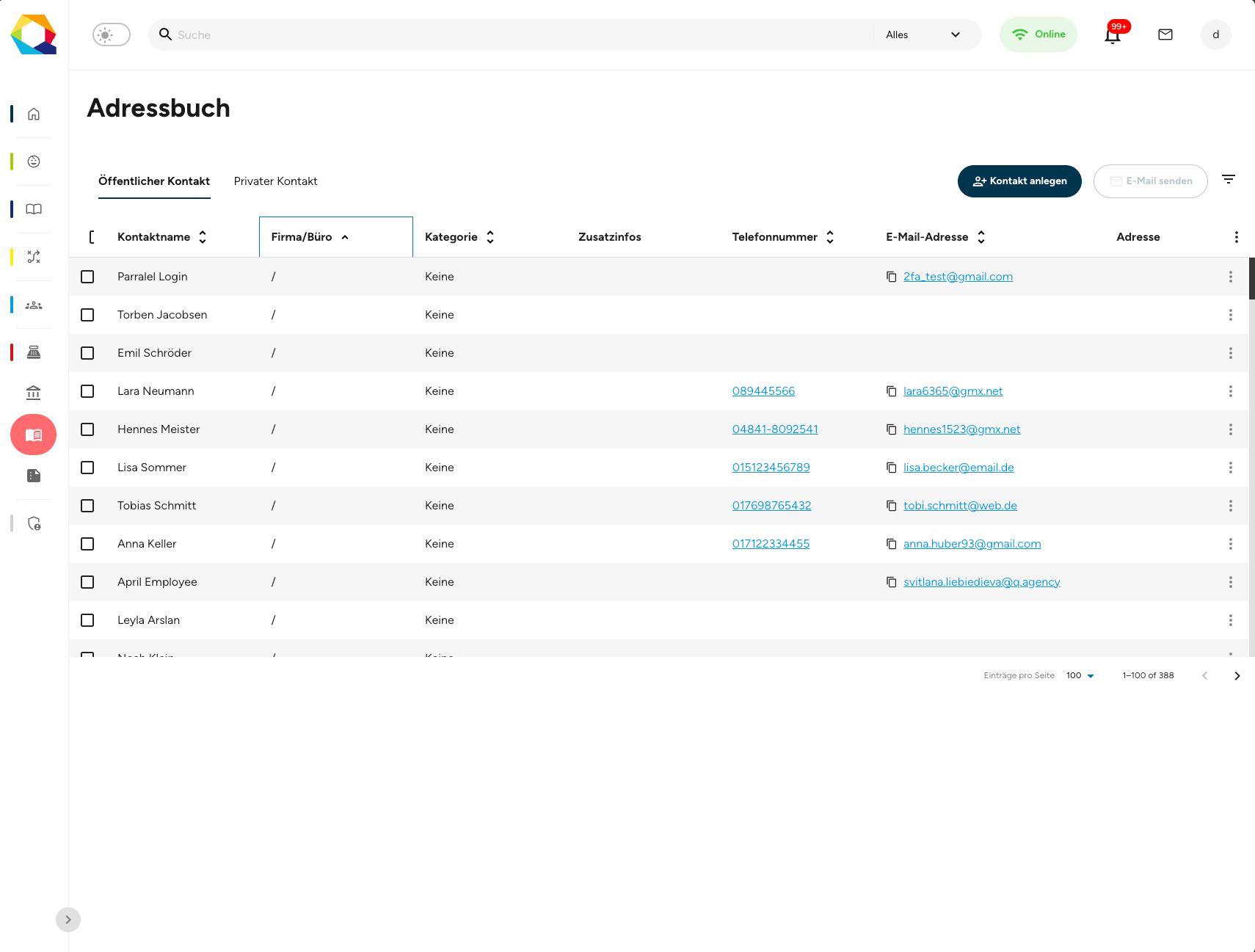Copy the lara6365@gmx.net email address
The width and height of the screenshot is (1255, 952).
891,391
